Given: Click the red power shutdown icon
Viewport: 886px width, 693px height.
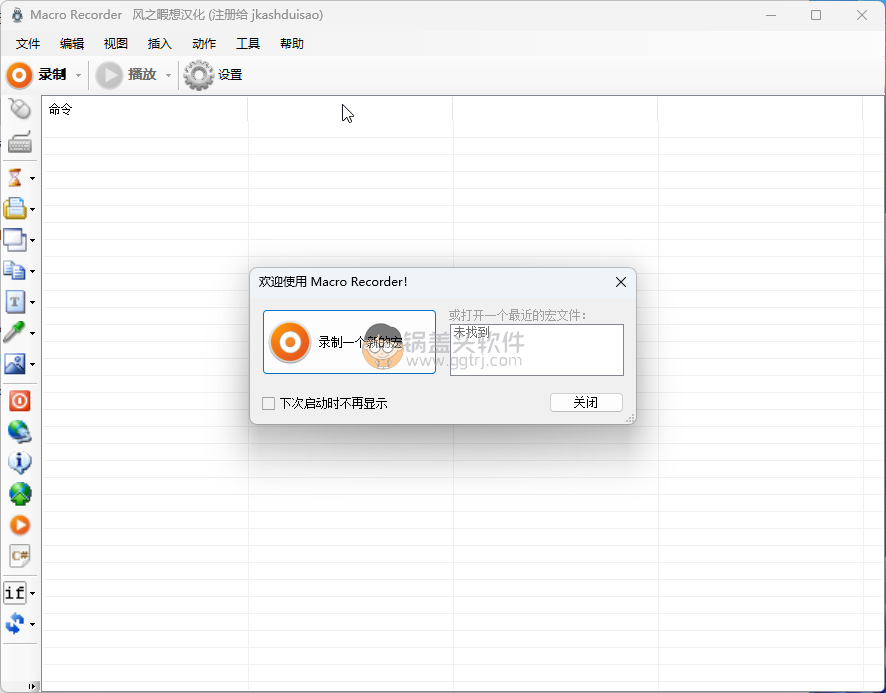Looking at the screenshot, I should click(x=20, y=401).
